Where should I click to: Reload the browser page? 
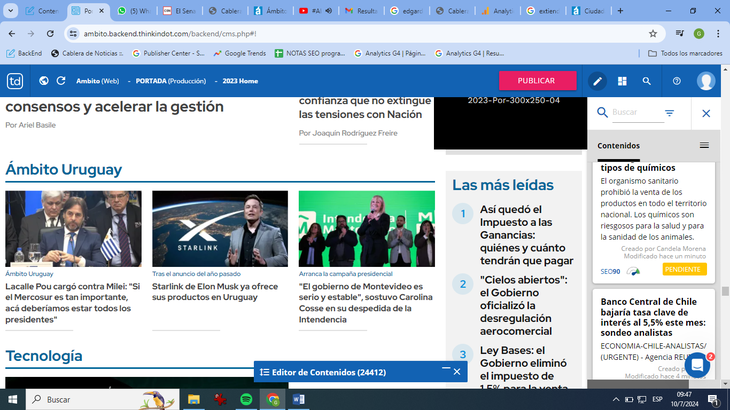tap(50, 34)
